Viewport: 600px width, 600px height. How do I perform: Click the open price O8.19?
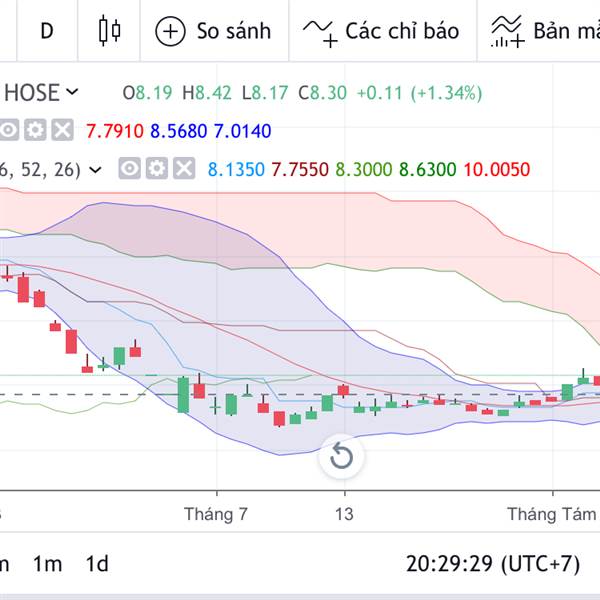147,93
